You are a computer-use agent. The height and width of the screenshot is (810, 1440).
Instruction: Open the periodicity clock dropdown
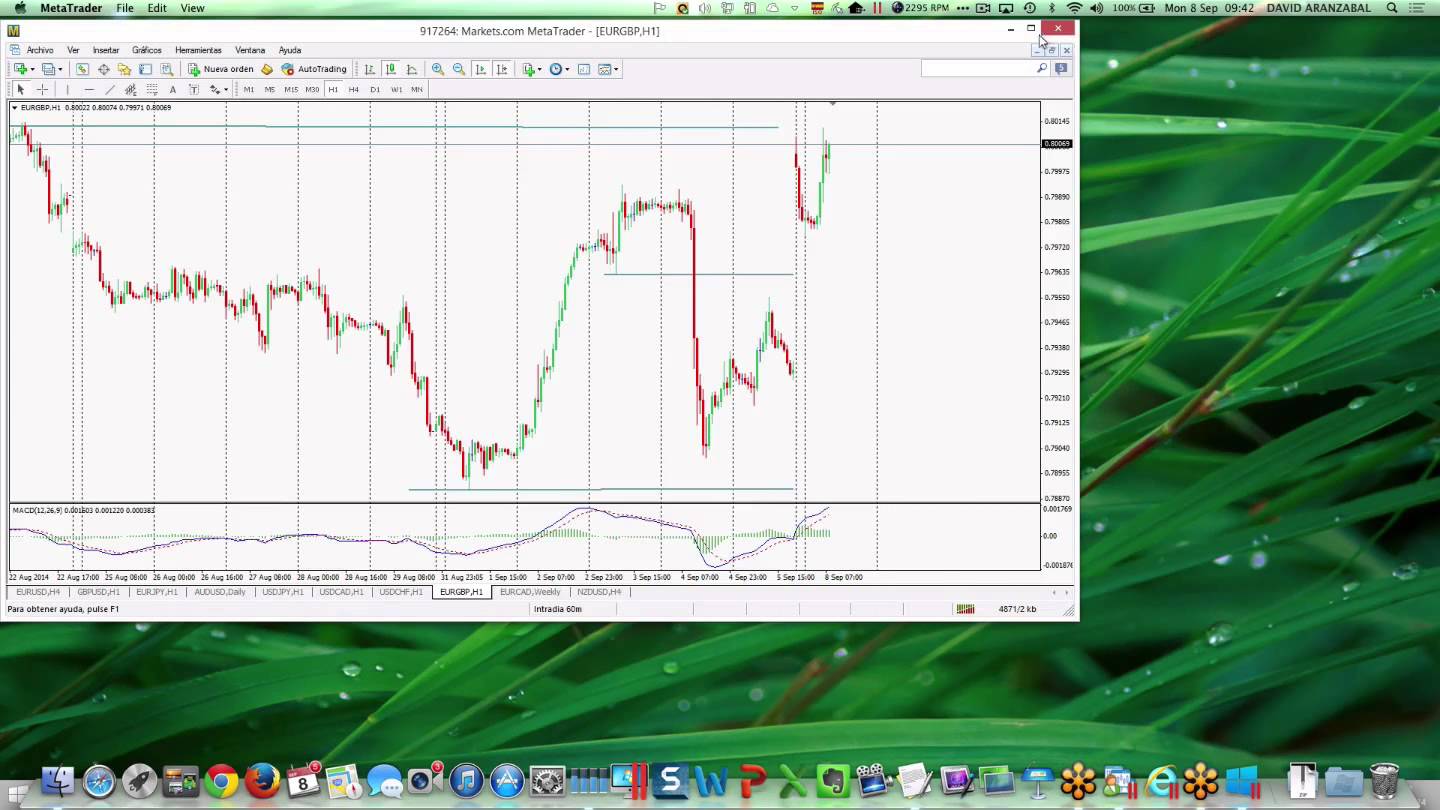point(567,69)
